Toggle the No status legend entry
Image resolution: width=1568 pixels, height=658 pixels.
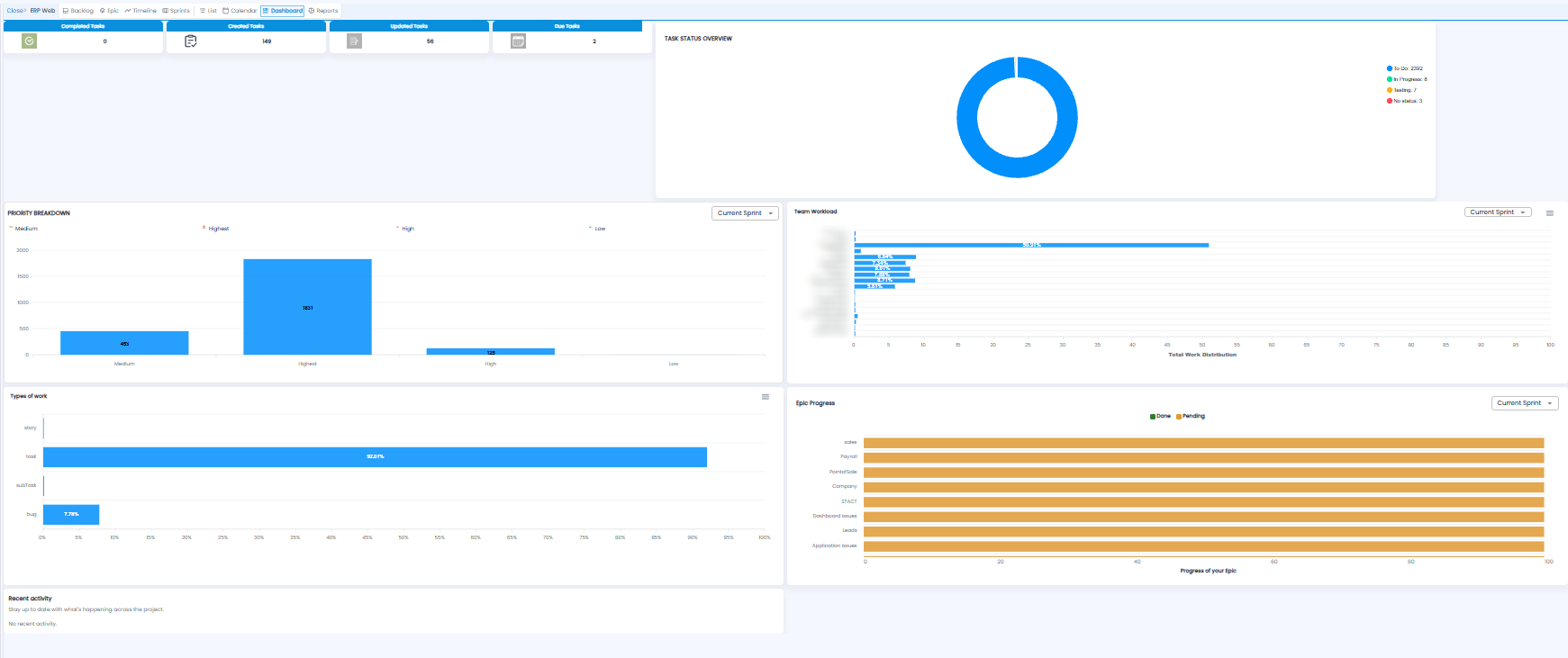point(1405,101)
